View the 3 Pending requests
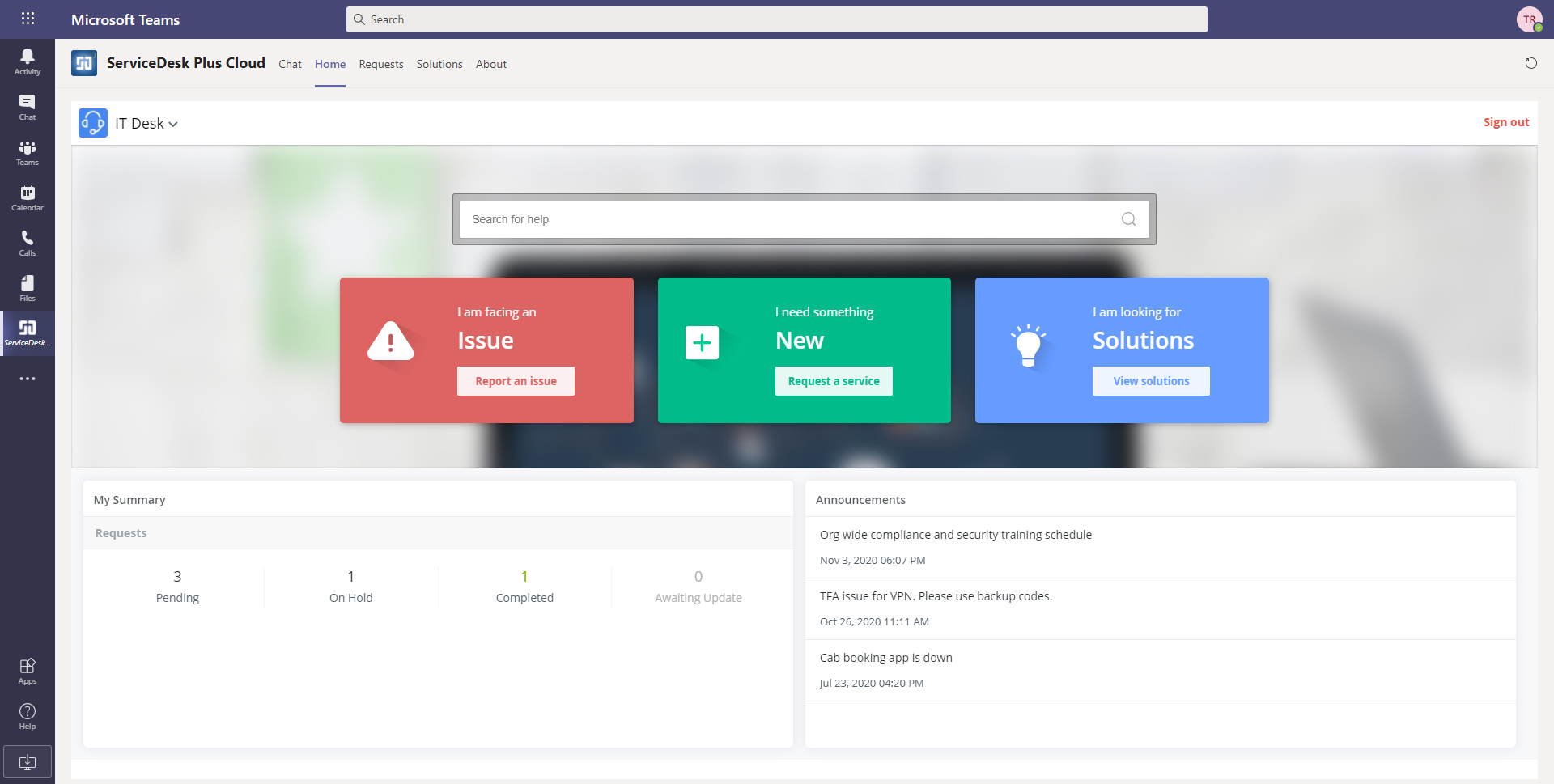The width and height of the screenshot is (1554, 784). pos(177,587)
